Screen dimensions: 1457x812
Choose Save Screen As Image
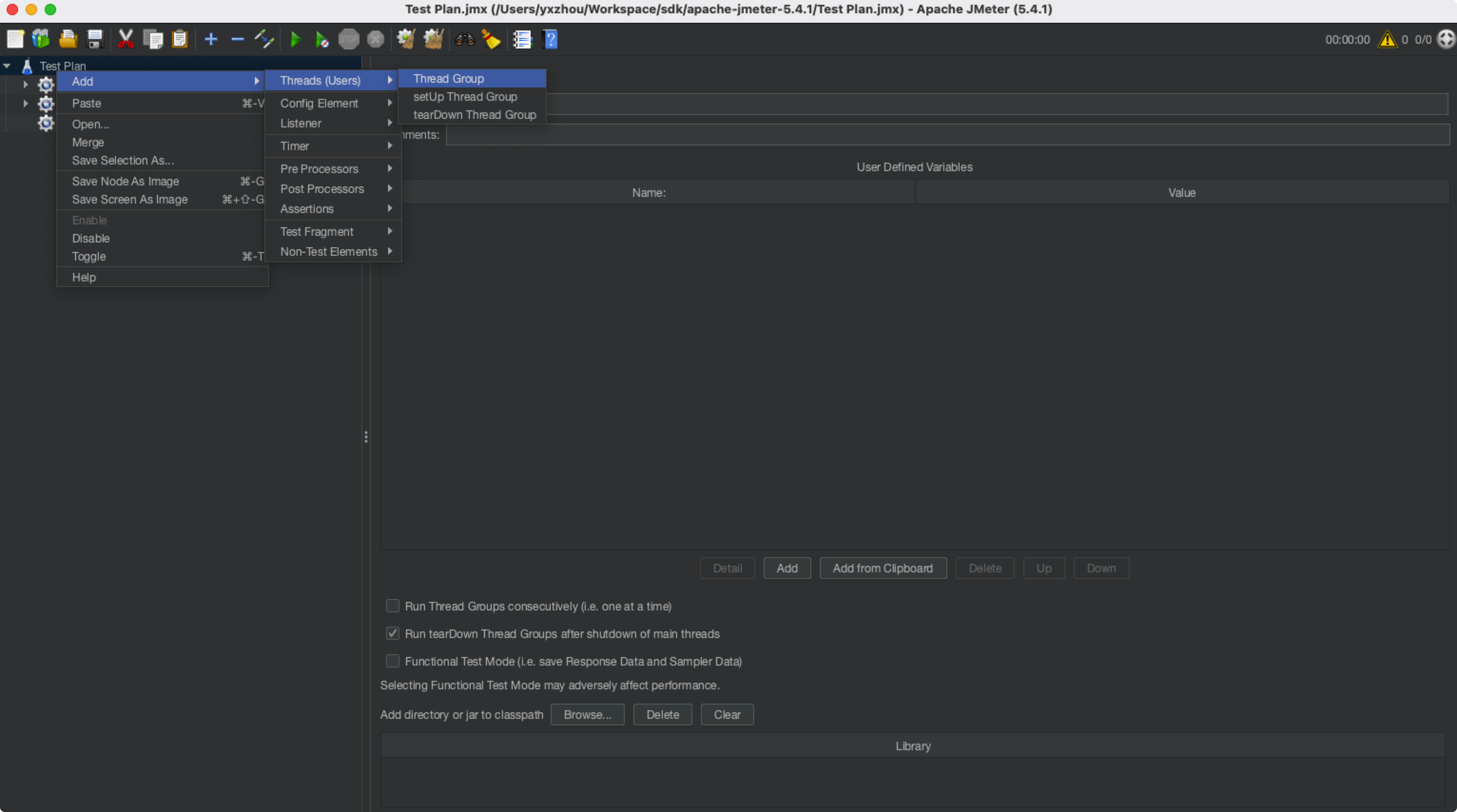162,199
